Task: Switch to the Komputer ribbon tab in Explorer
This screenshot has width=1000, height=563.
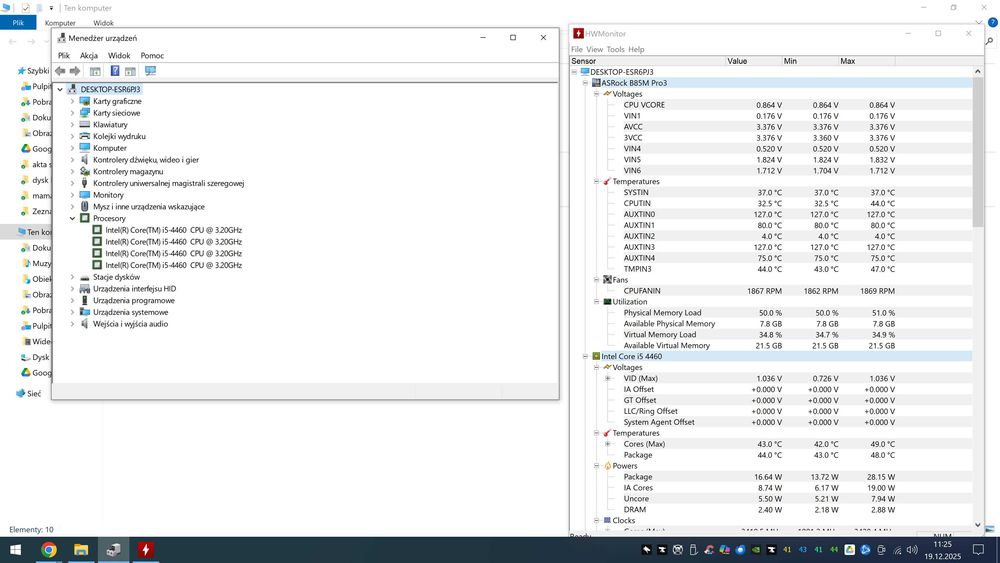Action: (60, 23)
